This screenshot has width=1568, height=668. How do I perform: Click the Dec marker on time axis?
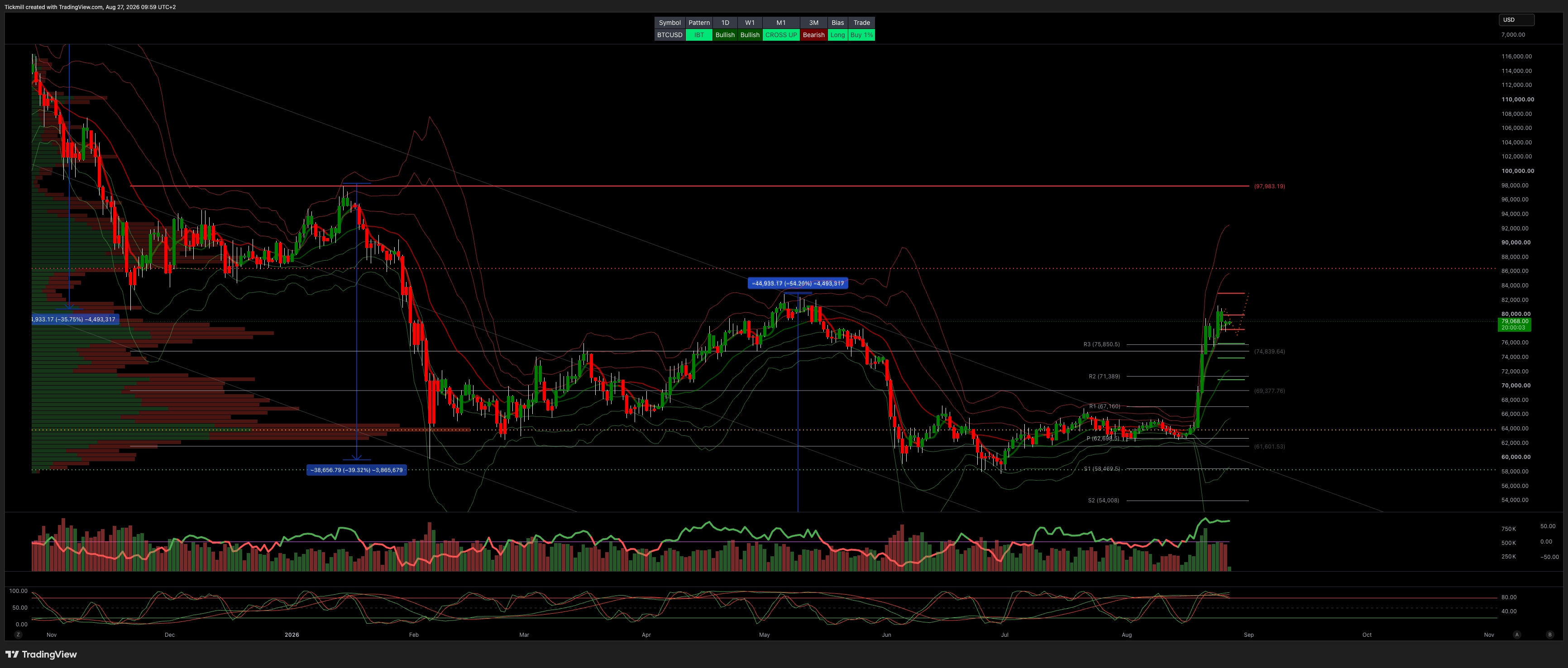169,635
